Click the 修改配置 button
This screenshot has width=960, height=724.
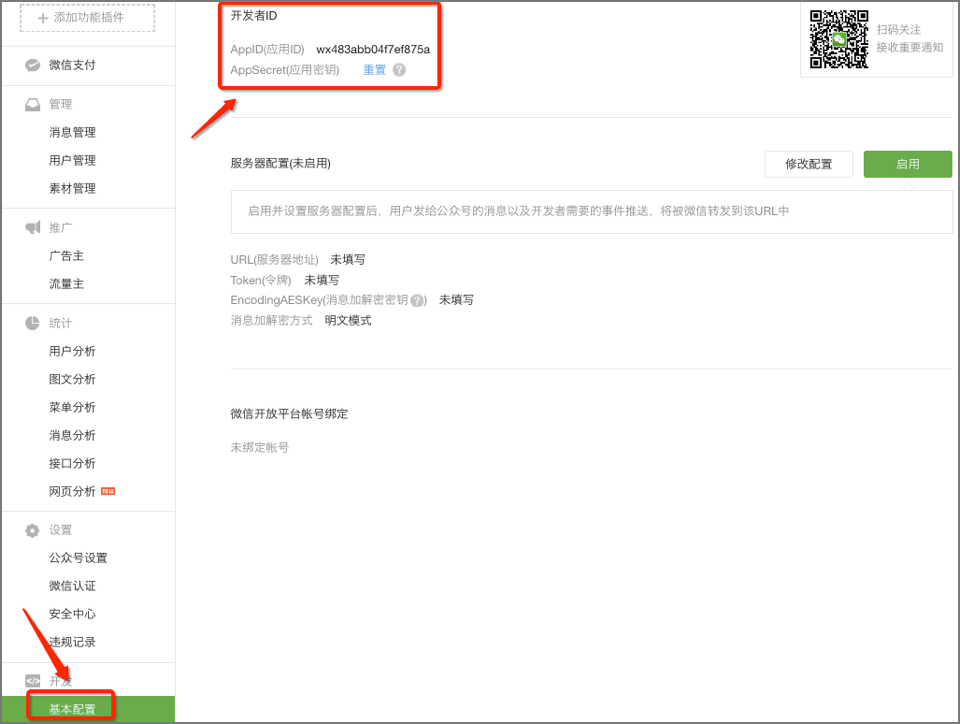click(x=808, y=164)
